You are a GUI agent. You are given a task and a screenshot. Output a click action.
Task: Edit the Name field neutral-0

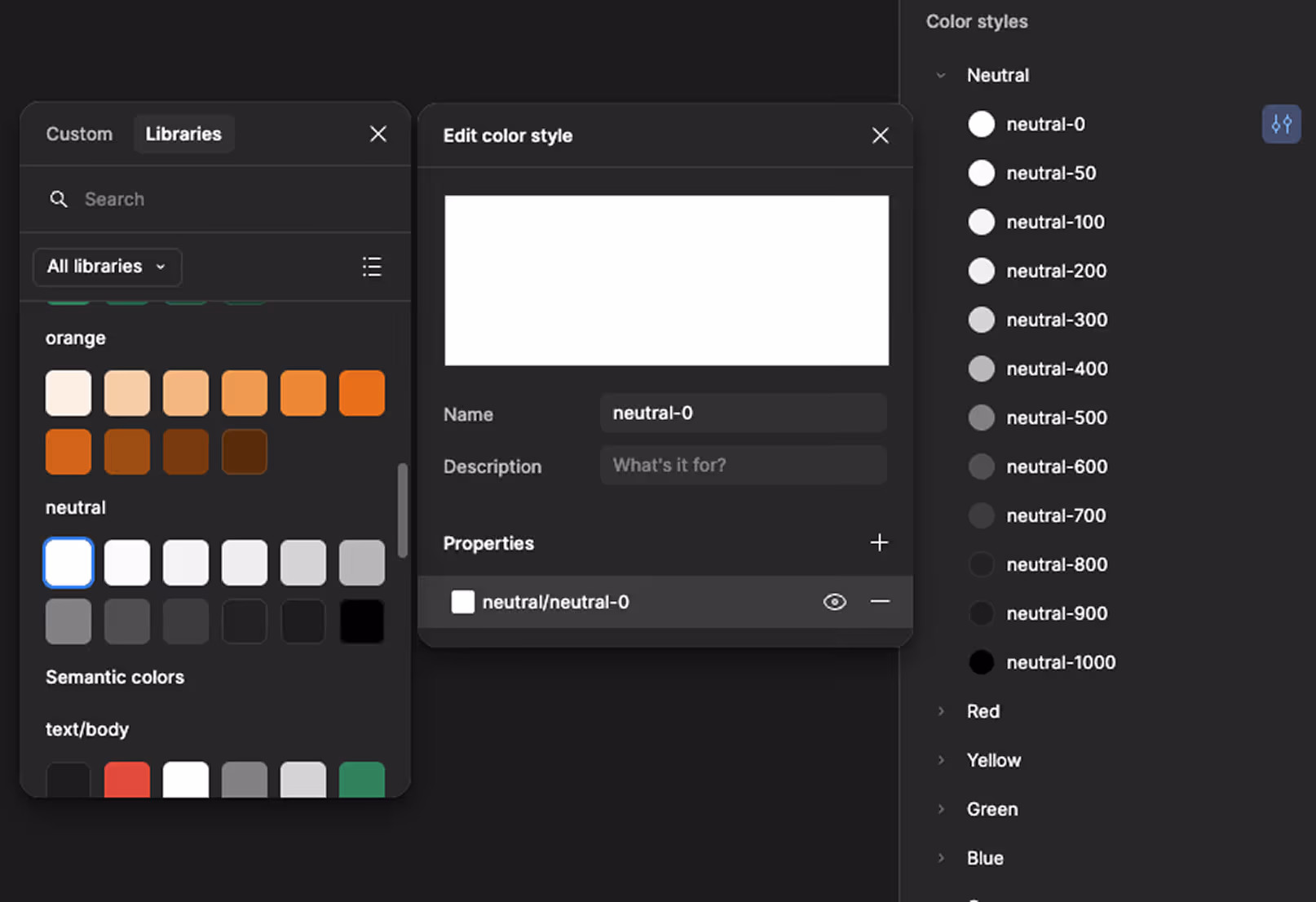point(744,413)
